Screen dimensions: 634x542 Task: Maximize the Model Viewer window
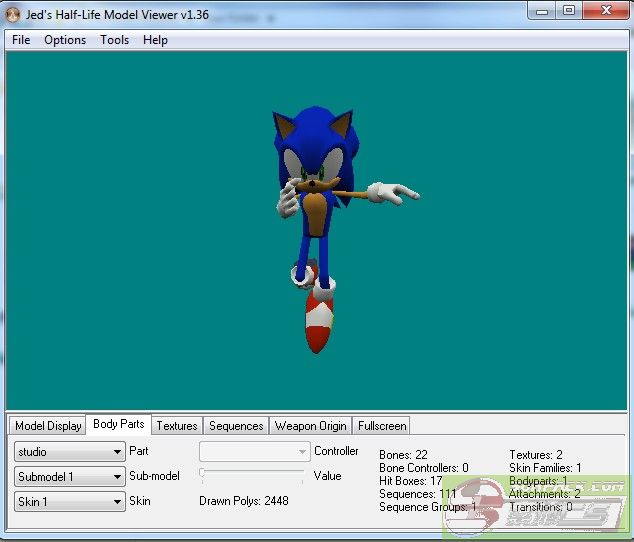coord(569,11)
